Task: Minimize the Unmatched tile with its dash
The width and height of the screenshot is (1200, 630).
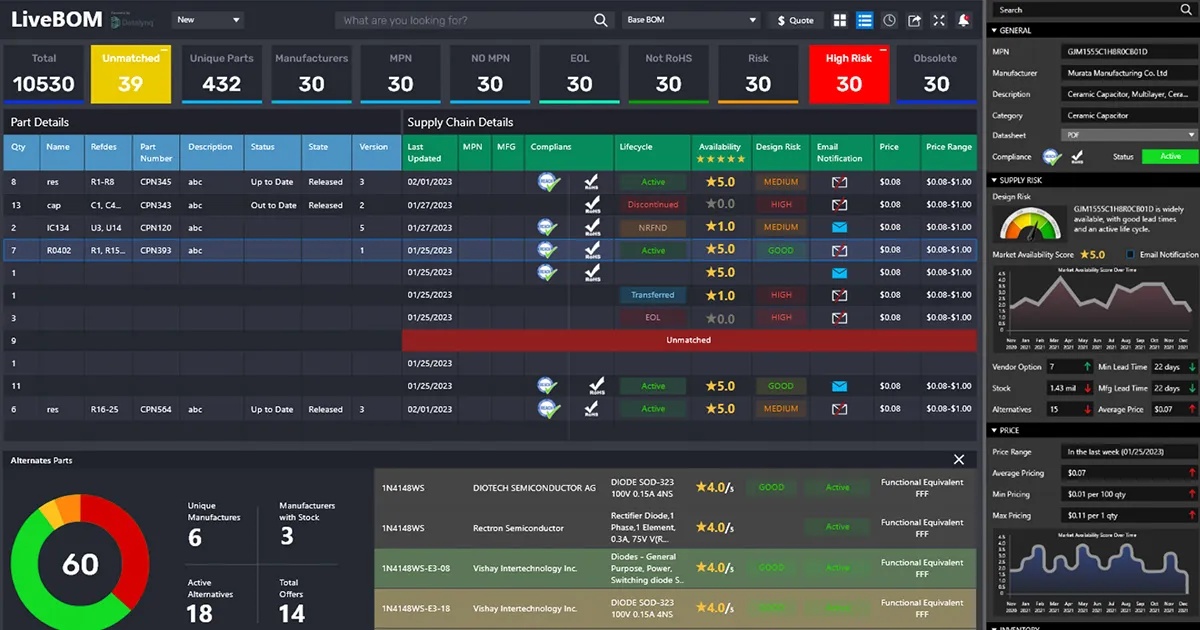Action: pos(164,49)
